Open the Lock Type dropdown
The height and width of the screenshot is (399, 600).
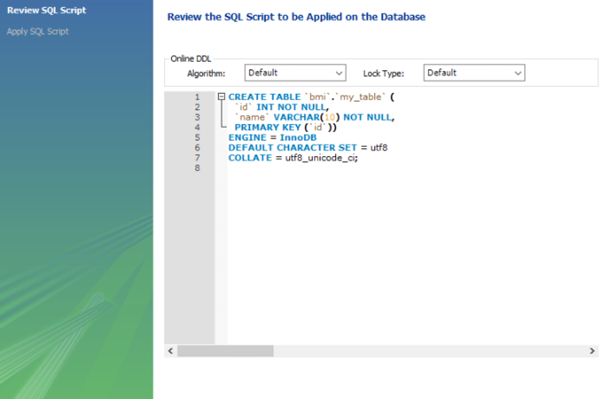[474, 73]
